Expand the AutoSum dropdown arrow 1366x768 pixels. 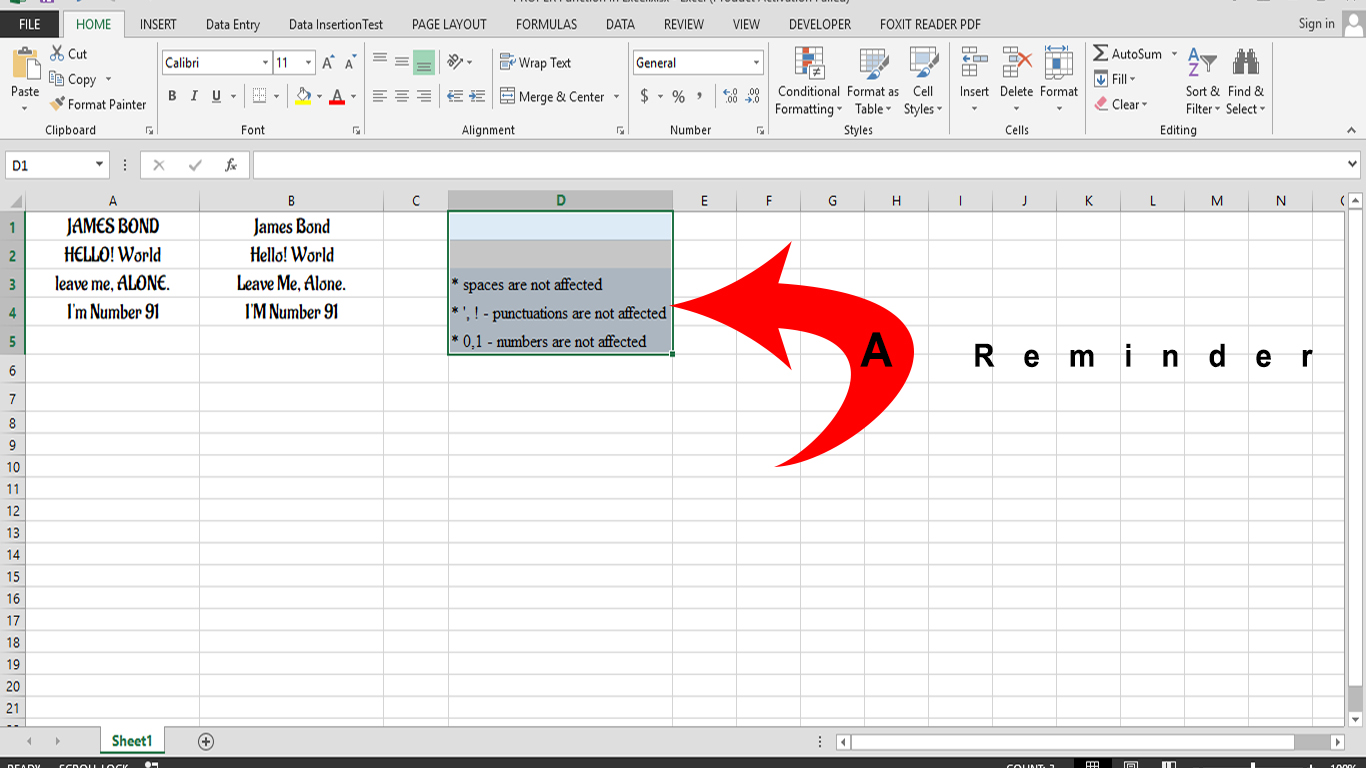1174,54
